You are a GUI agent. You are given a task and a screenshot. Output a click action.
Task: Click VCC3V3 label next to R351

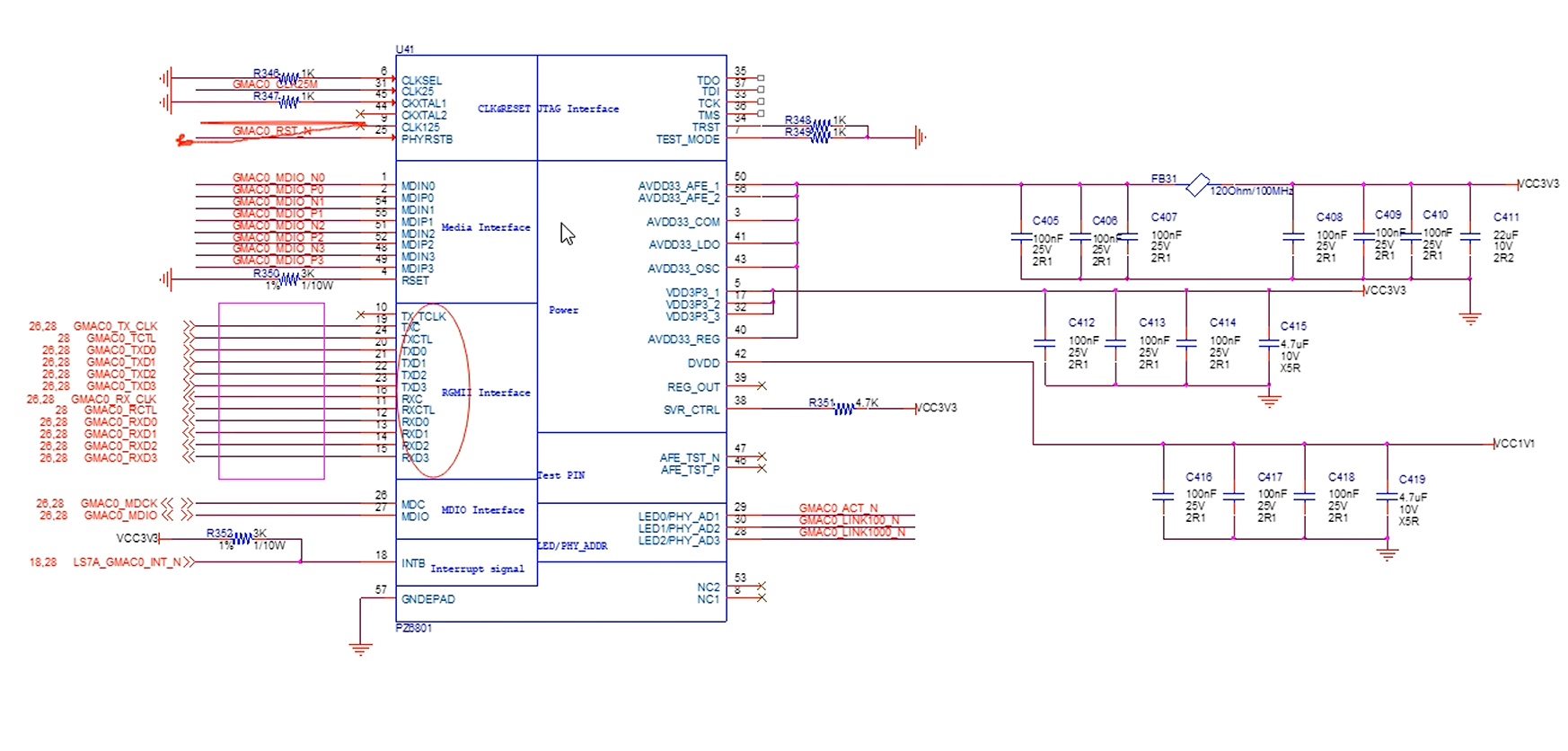pyautogui.click(x=937, y=408)
